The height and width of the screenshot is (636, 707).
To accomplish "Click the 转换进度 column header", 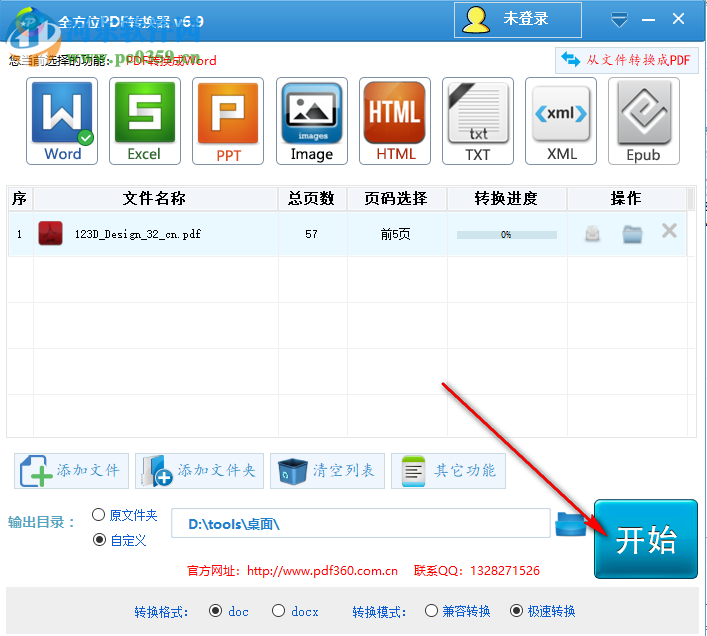I will coord(506,198).
